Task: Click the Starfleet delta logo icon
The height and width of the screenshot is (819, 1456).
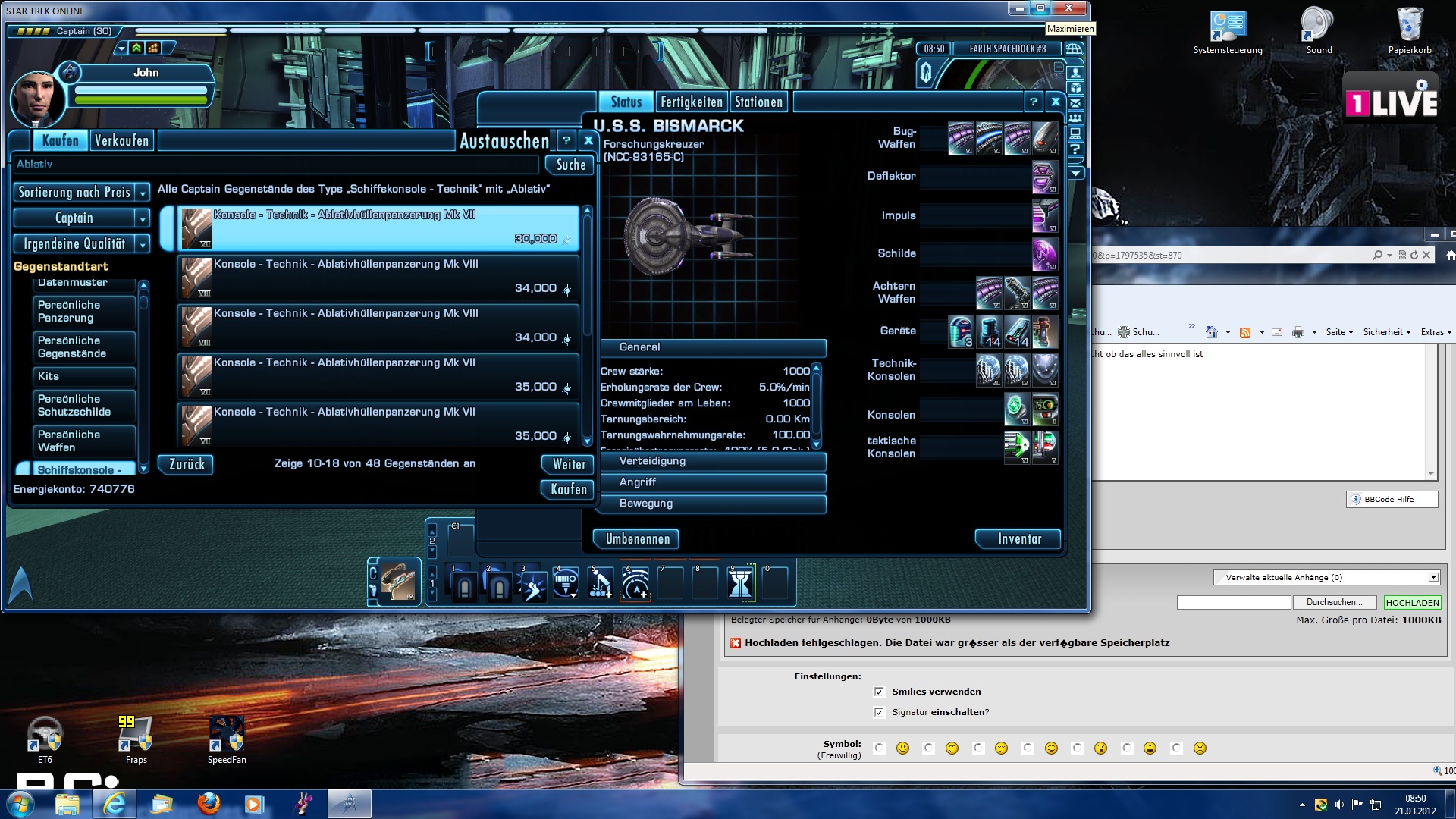Action: click(21, 585)
